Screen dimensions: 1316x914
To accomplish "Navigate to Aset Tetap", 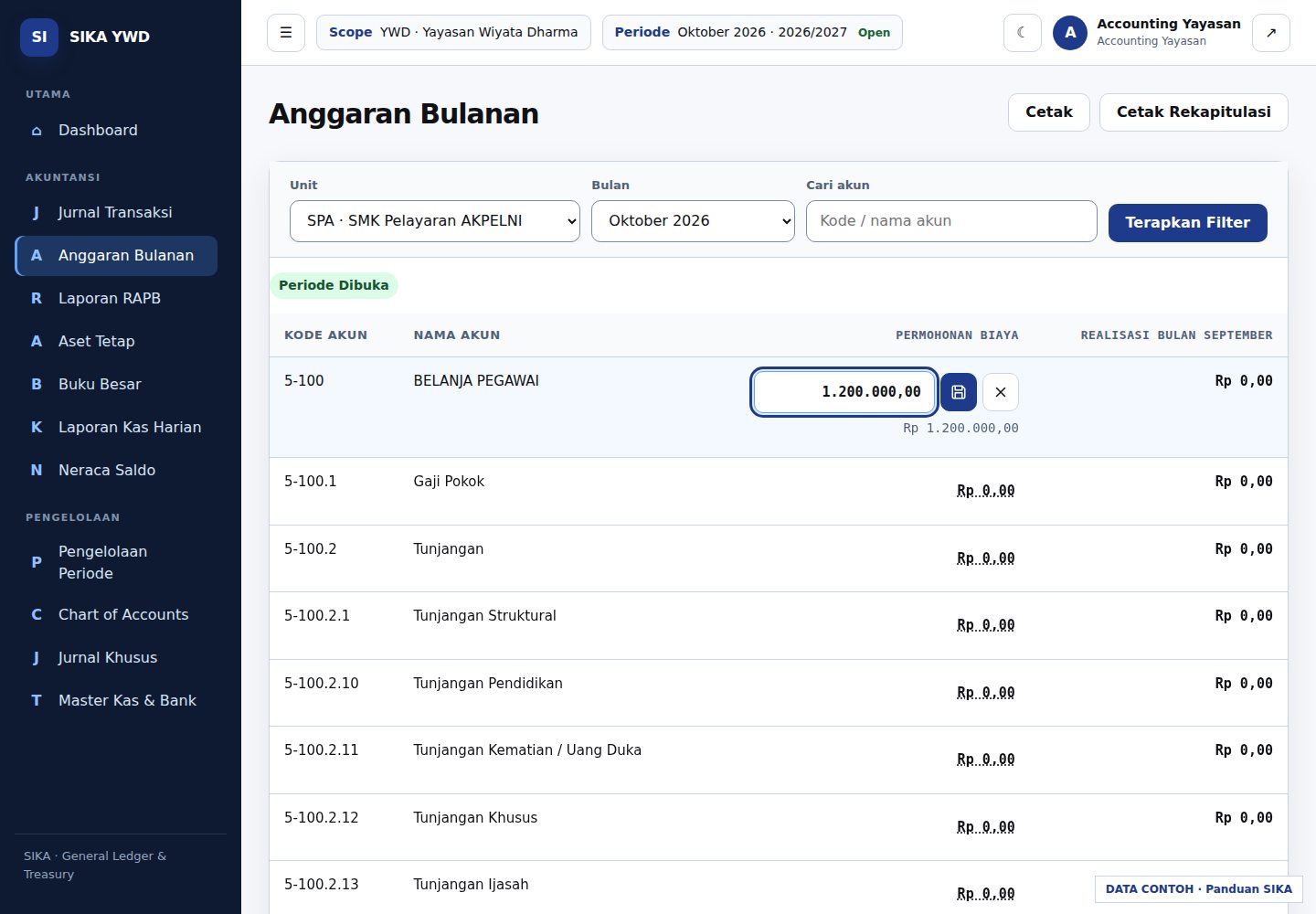I will pos(116,342).
